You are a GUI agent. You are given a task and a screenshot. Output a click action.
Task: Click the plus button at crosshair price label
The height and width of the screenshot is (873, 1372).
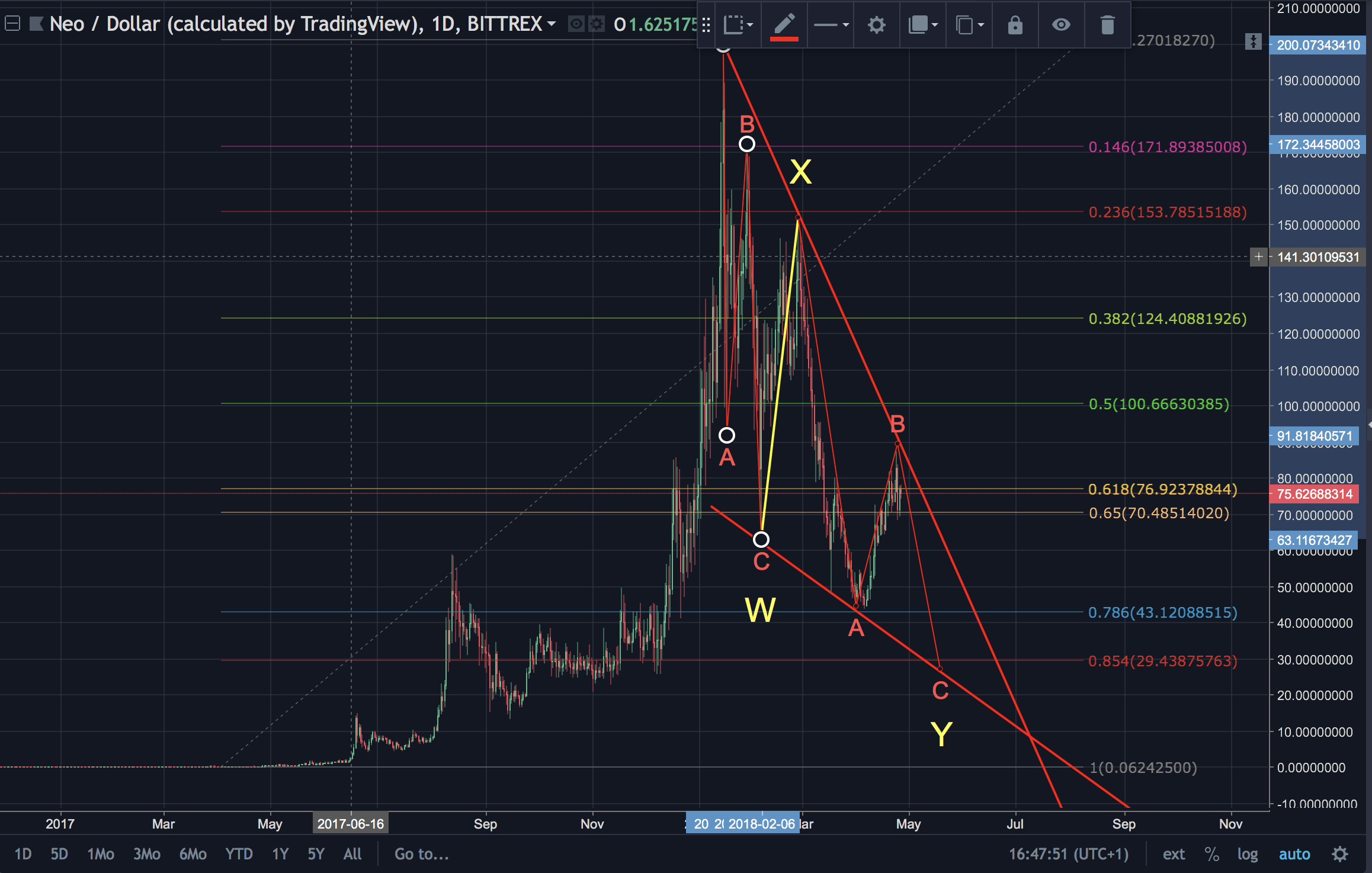1258,257
